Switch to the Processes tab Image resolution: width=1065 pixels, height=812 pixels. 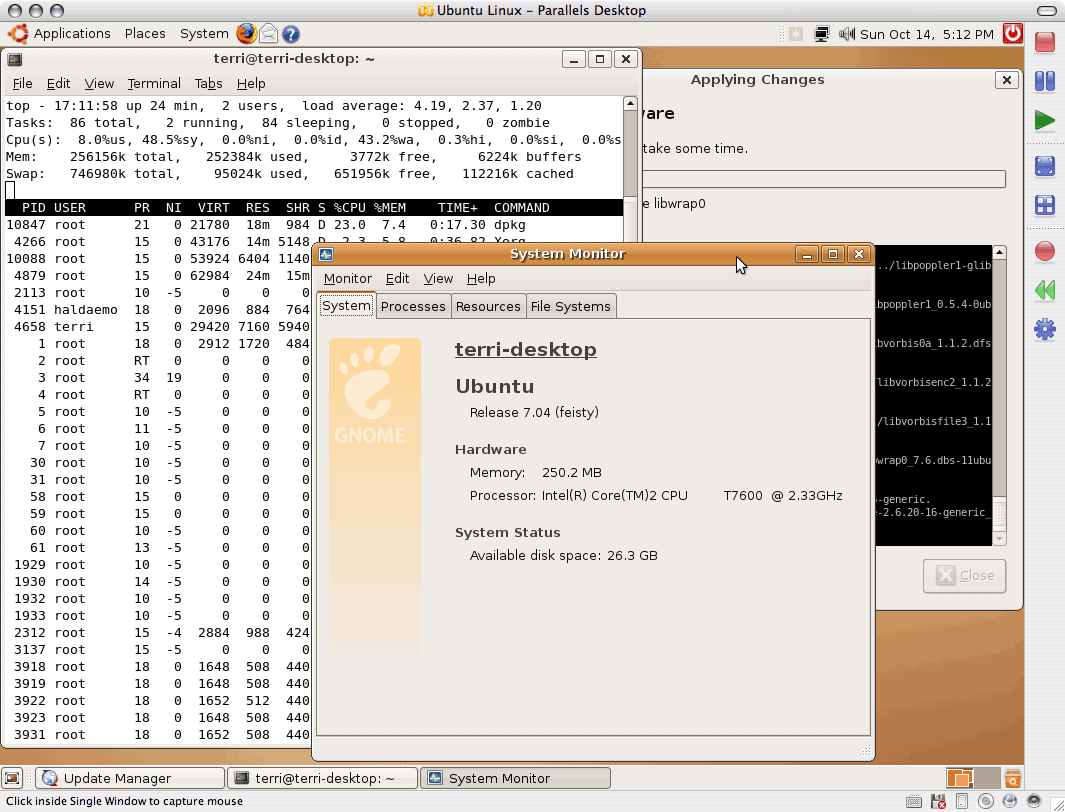pyautogui.click(x=413, y=306)
